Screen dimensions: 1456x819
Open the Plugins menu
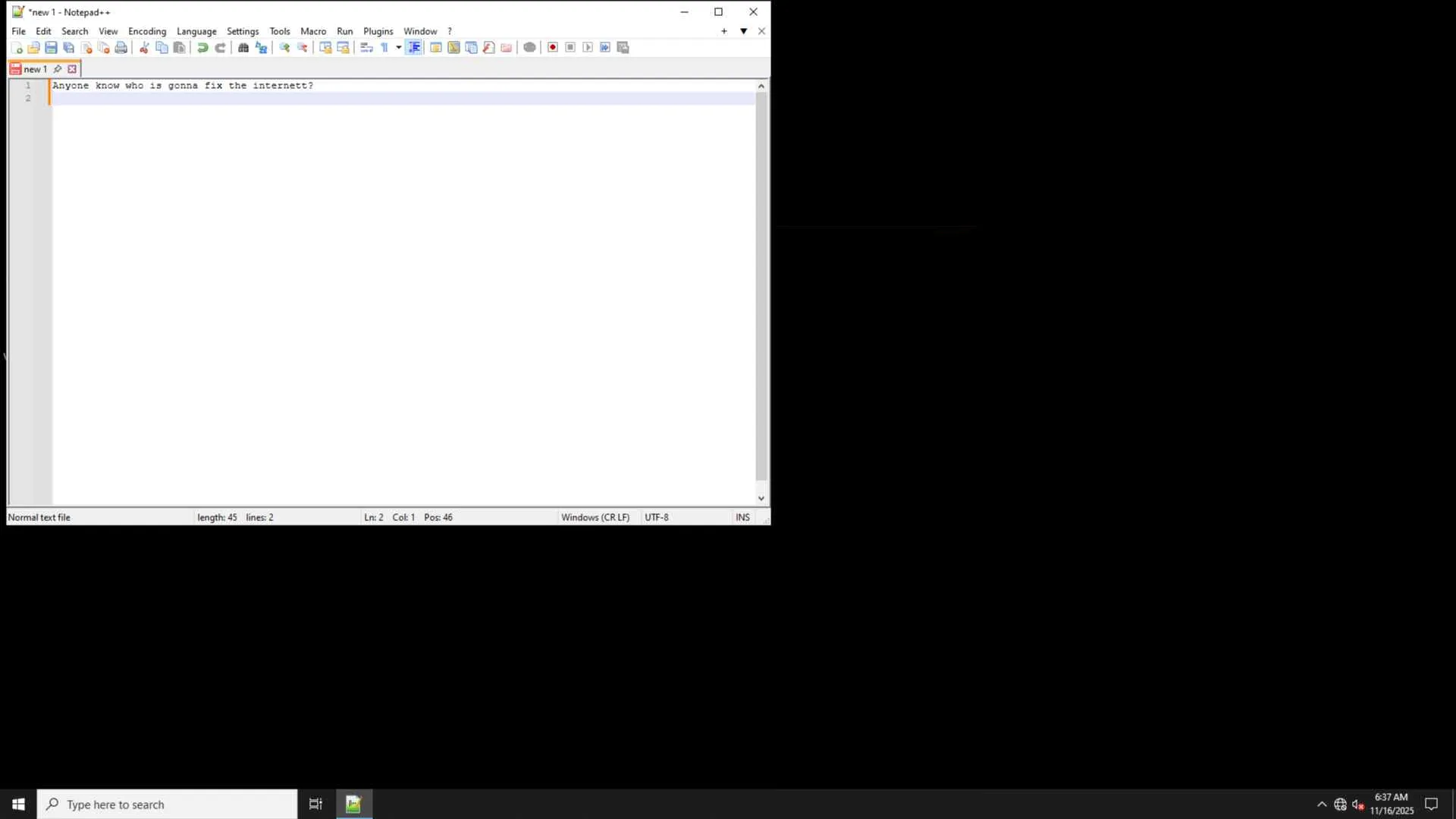point(378,31)
